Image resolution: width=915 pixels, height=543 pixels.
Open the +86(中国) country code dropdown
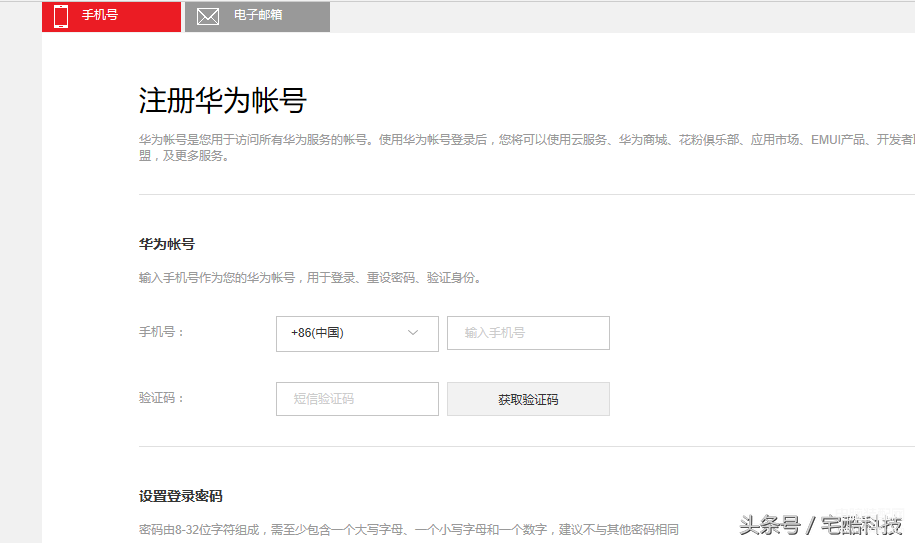(357, 334)
